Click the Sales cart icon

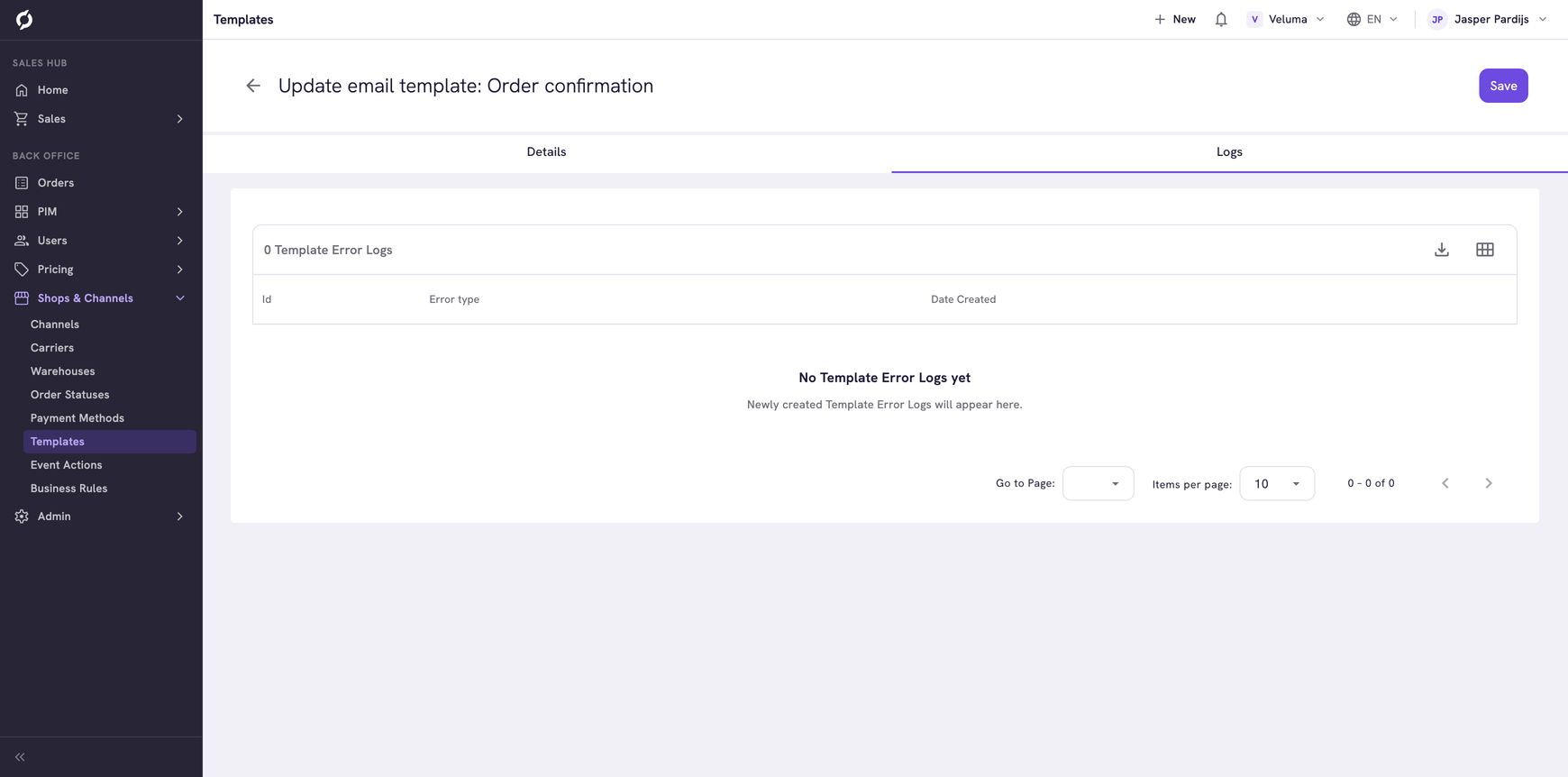[x=22, y=119]
